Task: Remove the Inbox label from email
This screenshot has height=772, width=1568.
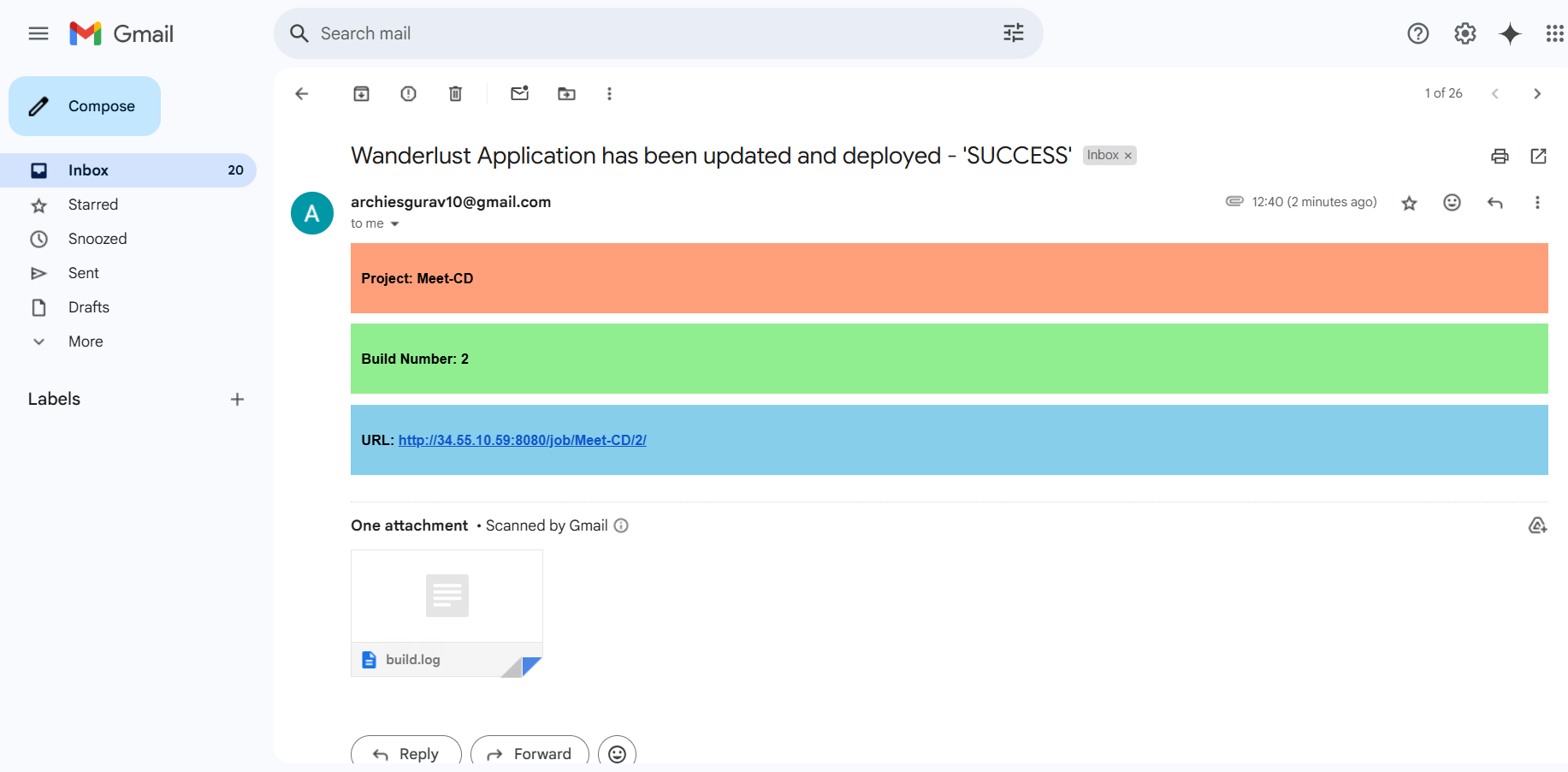Action: (x=1128, y=156)
